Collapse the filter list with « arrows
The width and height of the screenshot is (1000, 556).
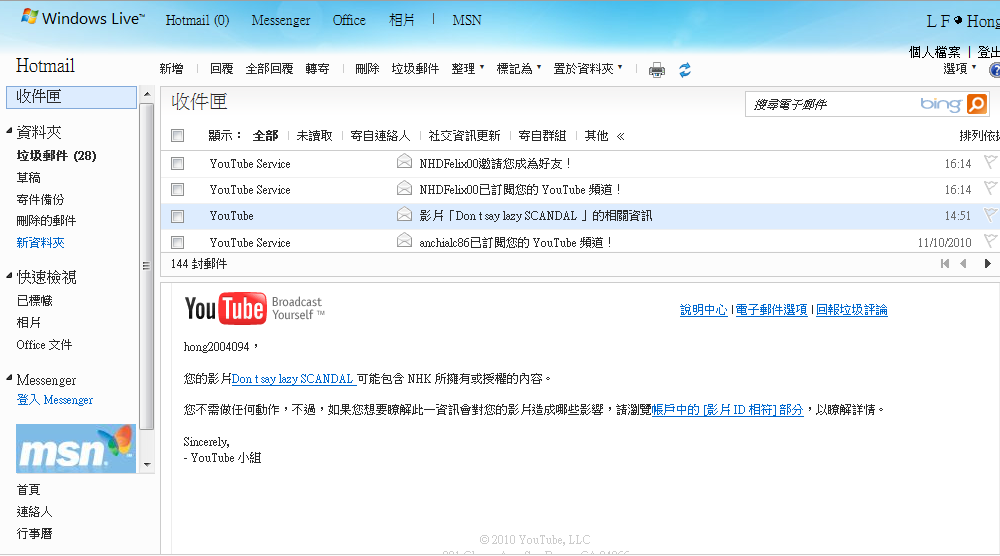tap(621, 136)
